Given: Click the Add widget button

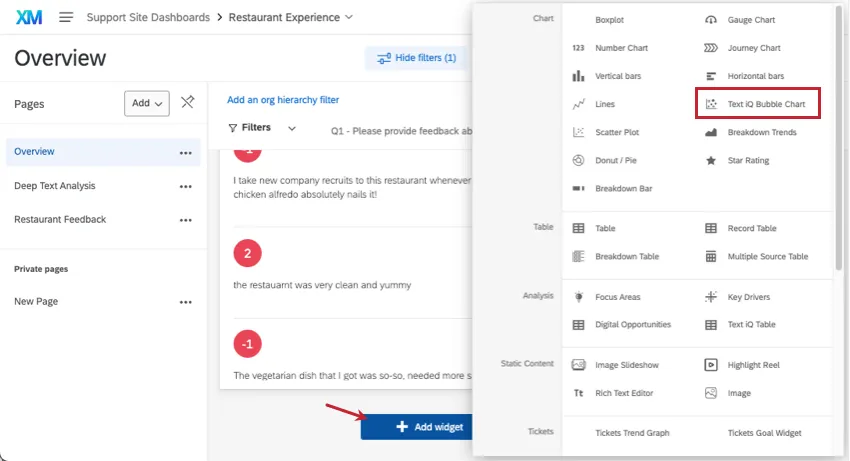Looking at the screenshot, I should pos(417,427).
